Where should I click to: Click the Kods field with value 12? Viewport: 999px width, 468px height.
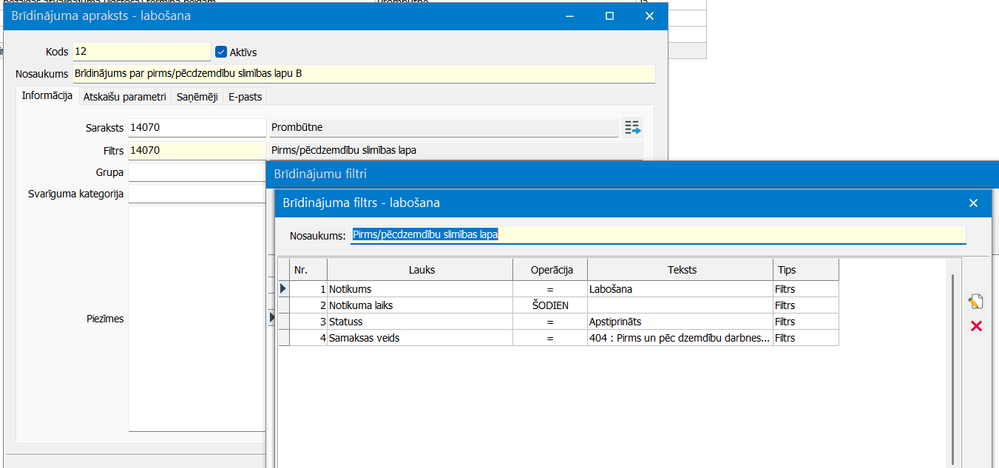tap(141, 52)
